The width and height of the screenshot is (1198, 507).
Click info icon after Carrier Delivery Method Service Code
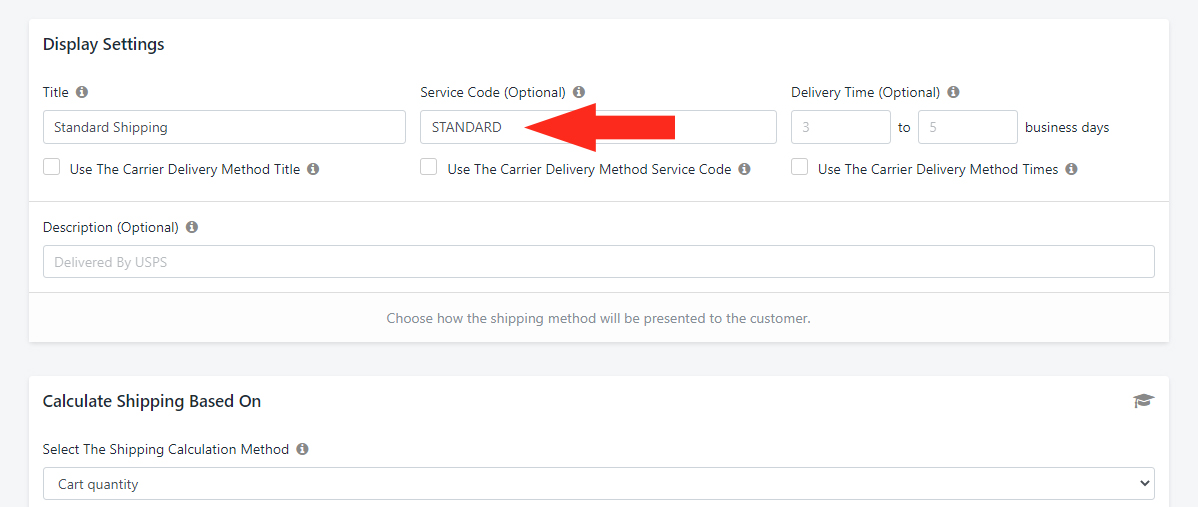pyautogui.click(x=745, y=170)
